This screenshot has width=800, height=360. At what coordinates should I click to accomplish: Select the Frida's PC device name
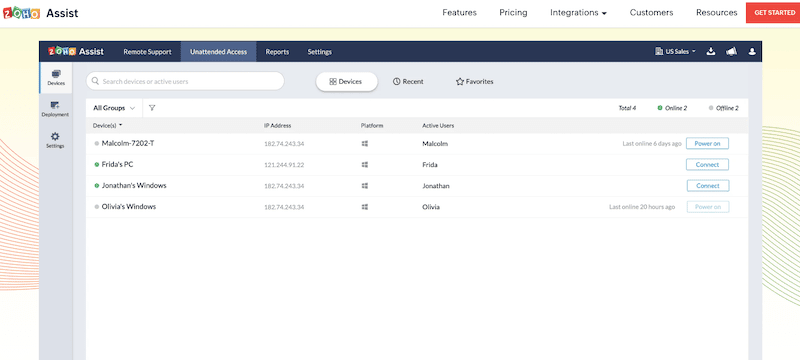tap(118, 165)
